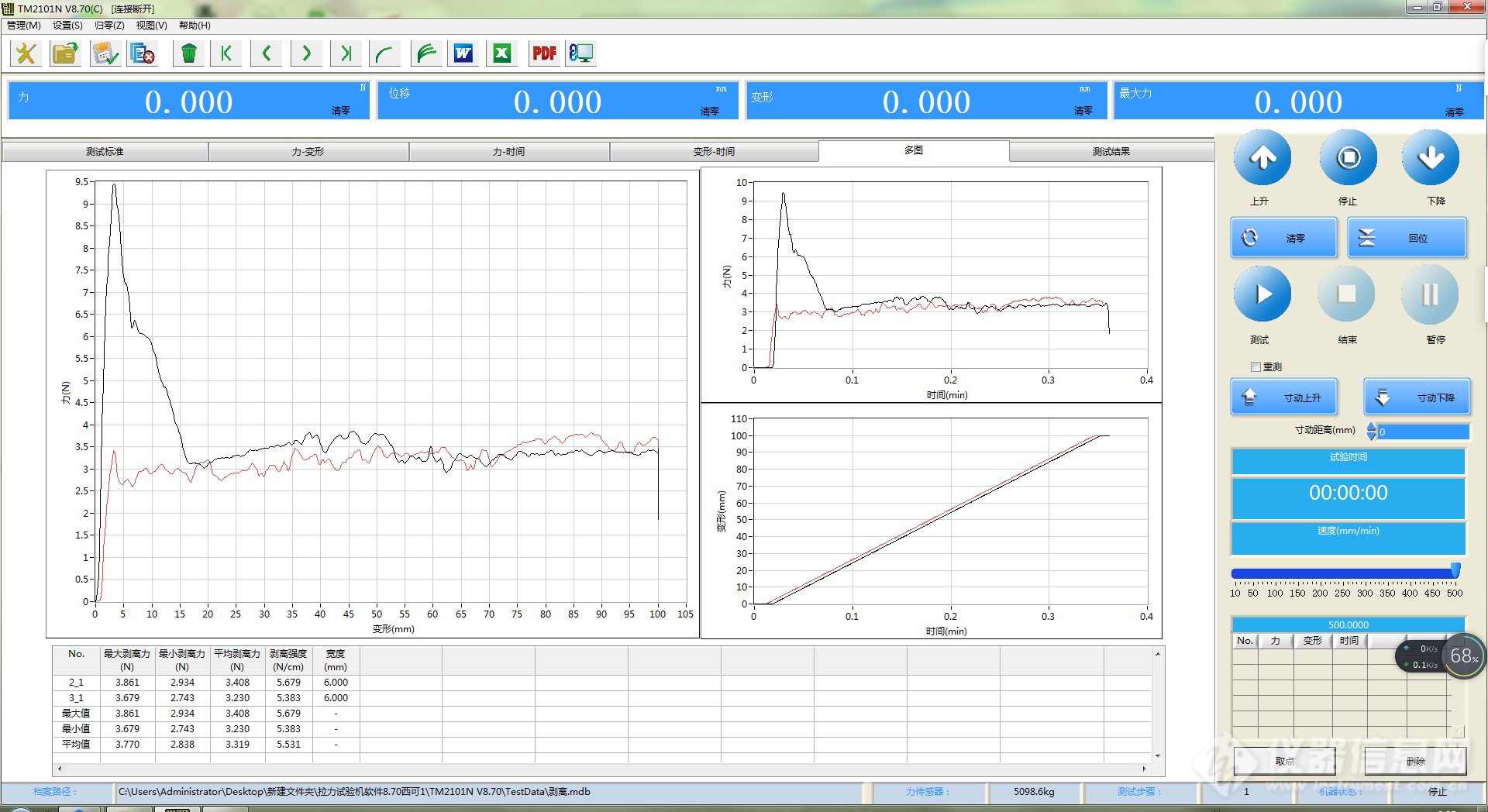Zero the 位移 (displacement) display via 清零
The image size is (1488, 812).
tap(710, 111)
